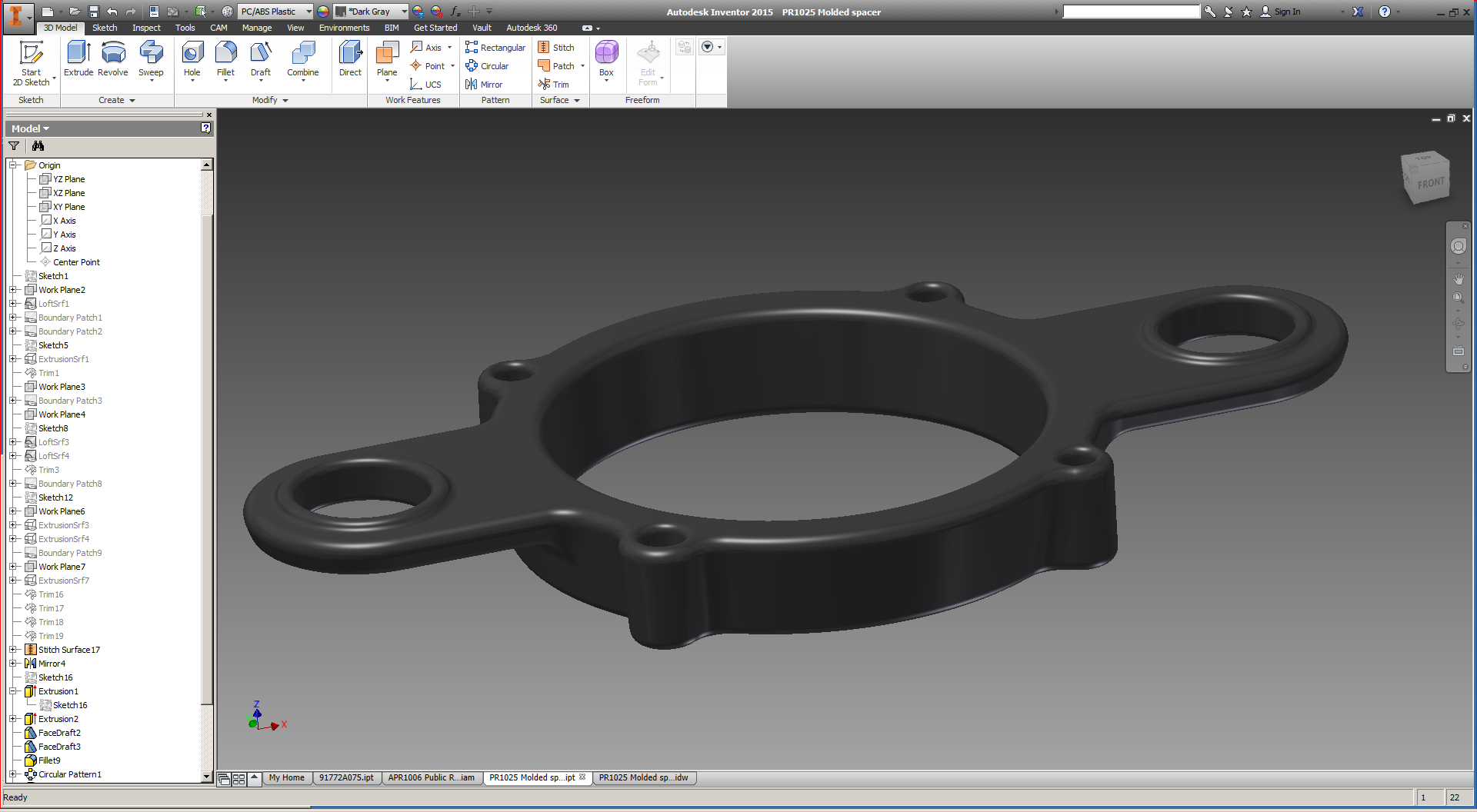Create a UCS
This screenshot has width=1477, height=812.
click(426, 85)
